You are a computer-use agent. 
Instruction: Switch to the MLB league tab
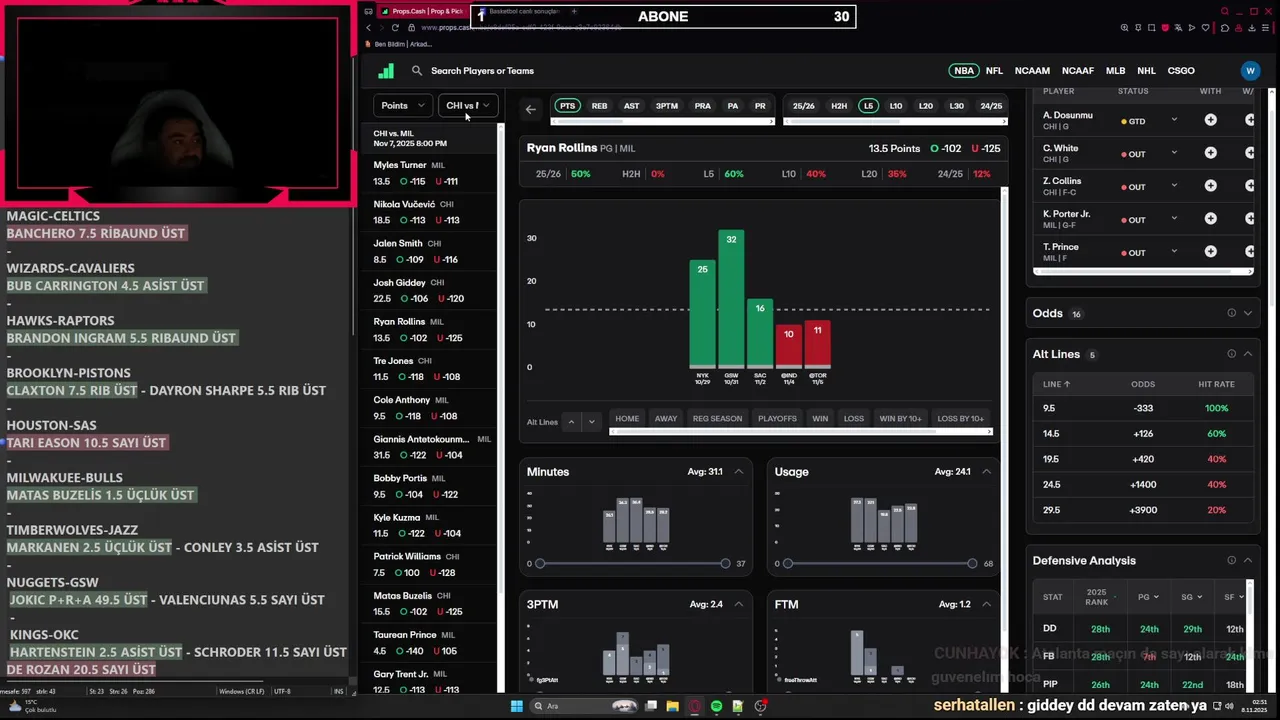1115,71
